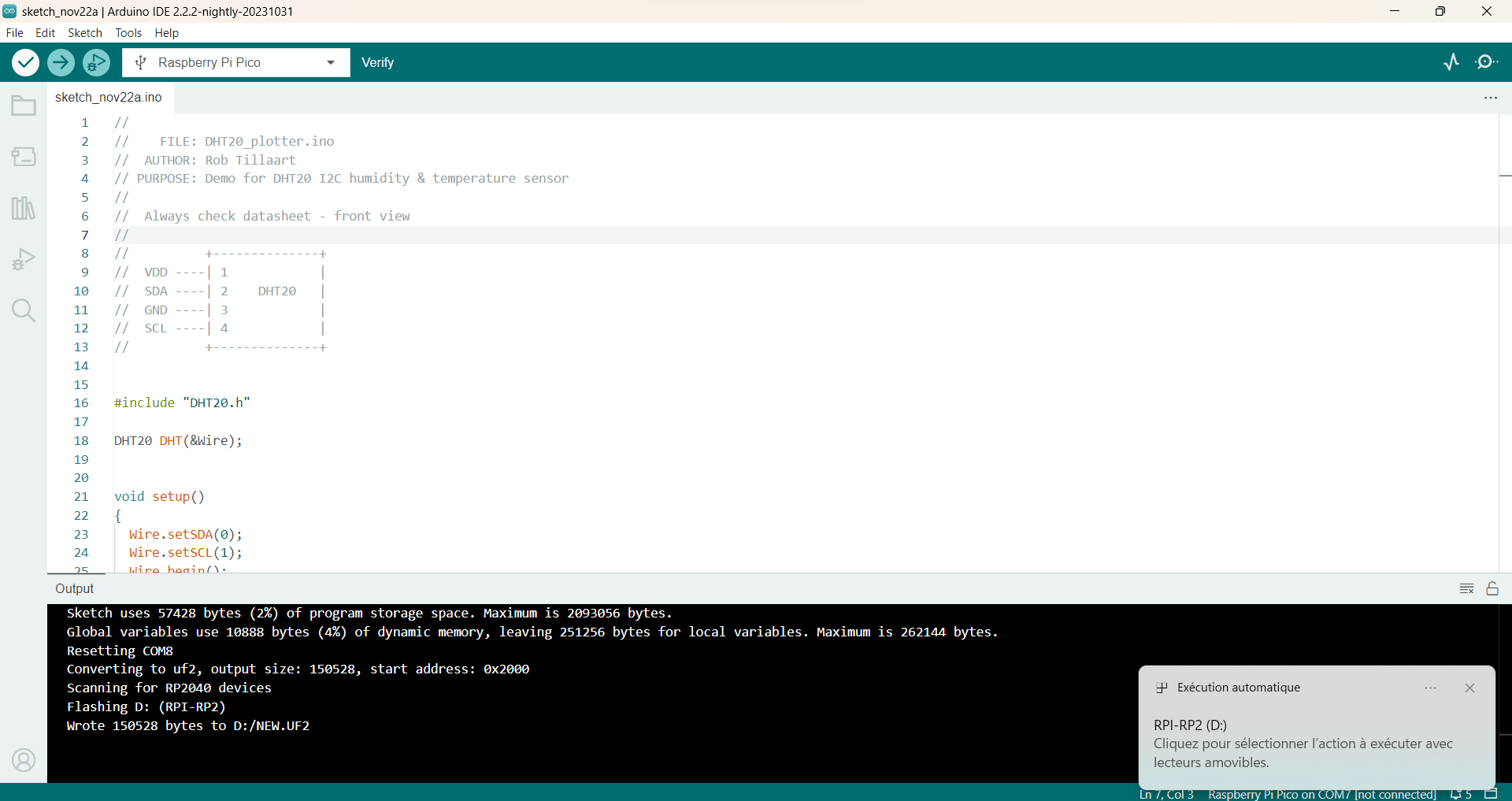Open the Serial Monitor
Screen dimensions: 1512x801
(1487, 62)
